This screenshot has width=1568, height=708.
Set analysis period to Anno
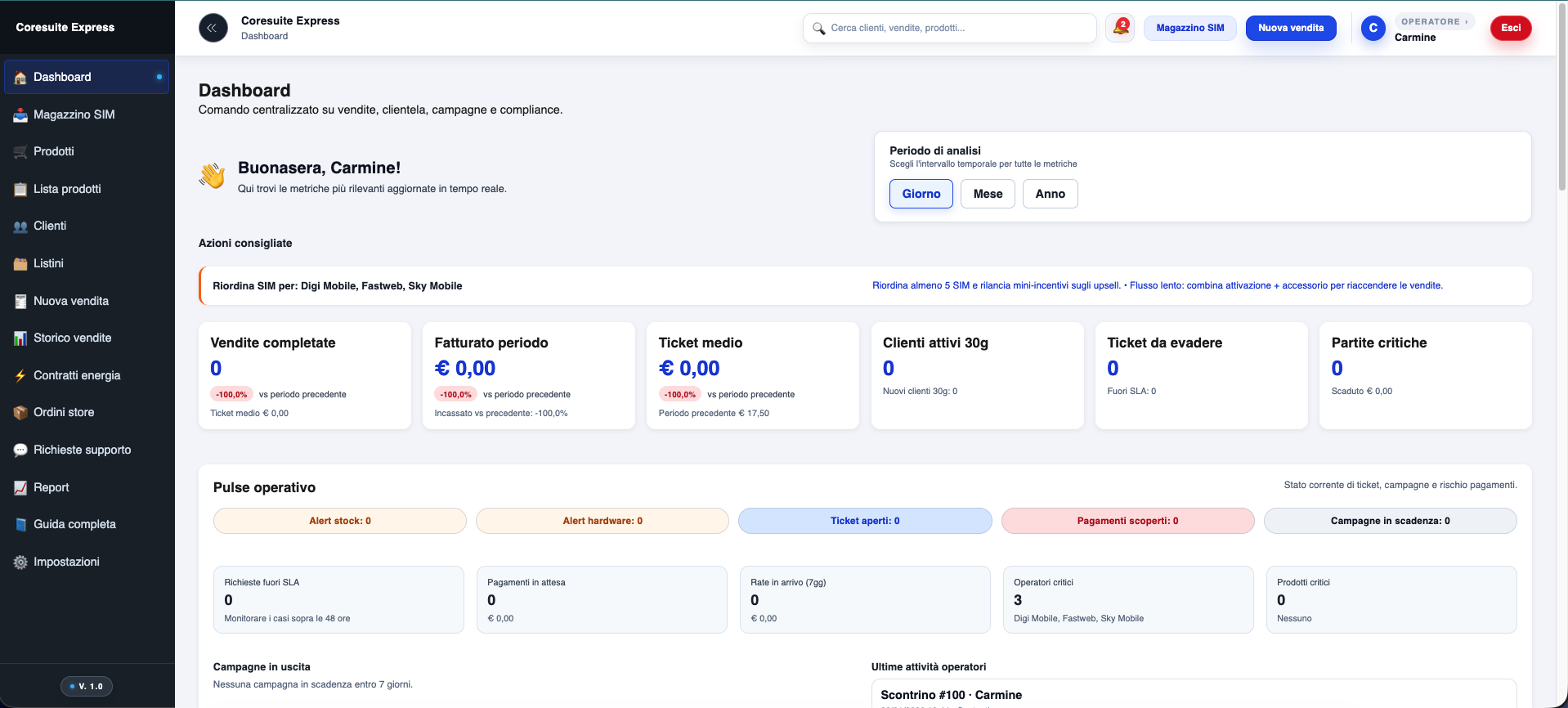[x=1050, y=194]
